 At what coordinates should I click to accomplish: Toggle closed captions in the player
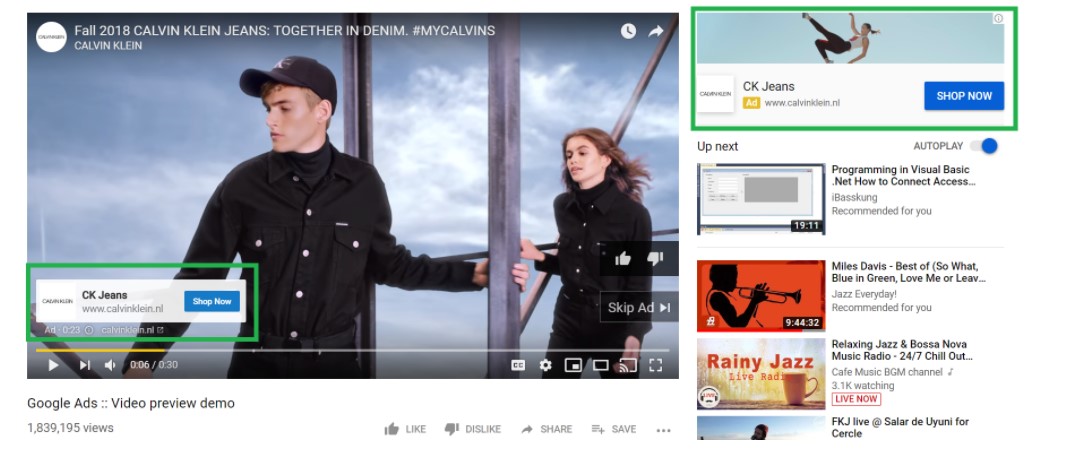click(518, 365)
